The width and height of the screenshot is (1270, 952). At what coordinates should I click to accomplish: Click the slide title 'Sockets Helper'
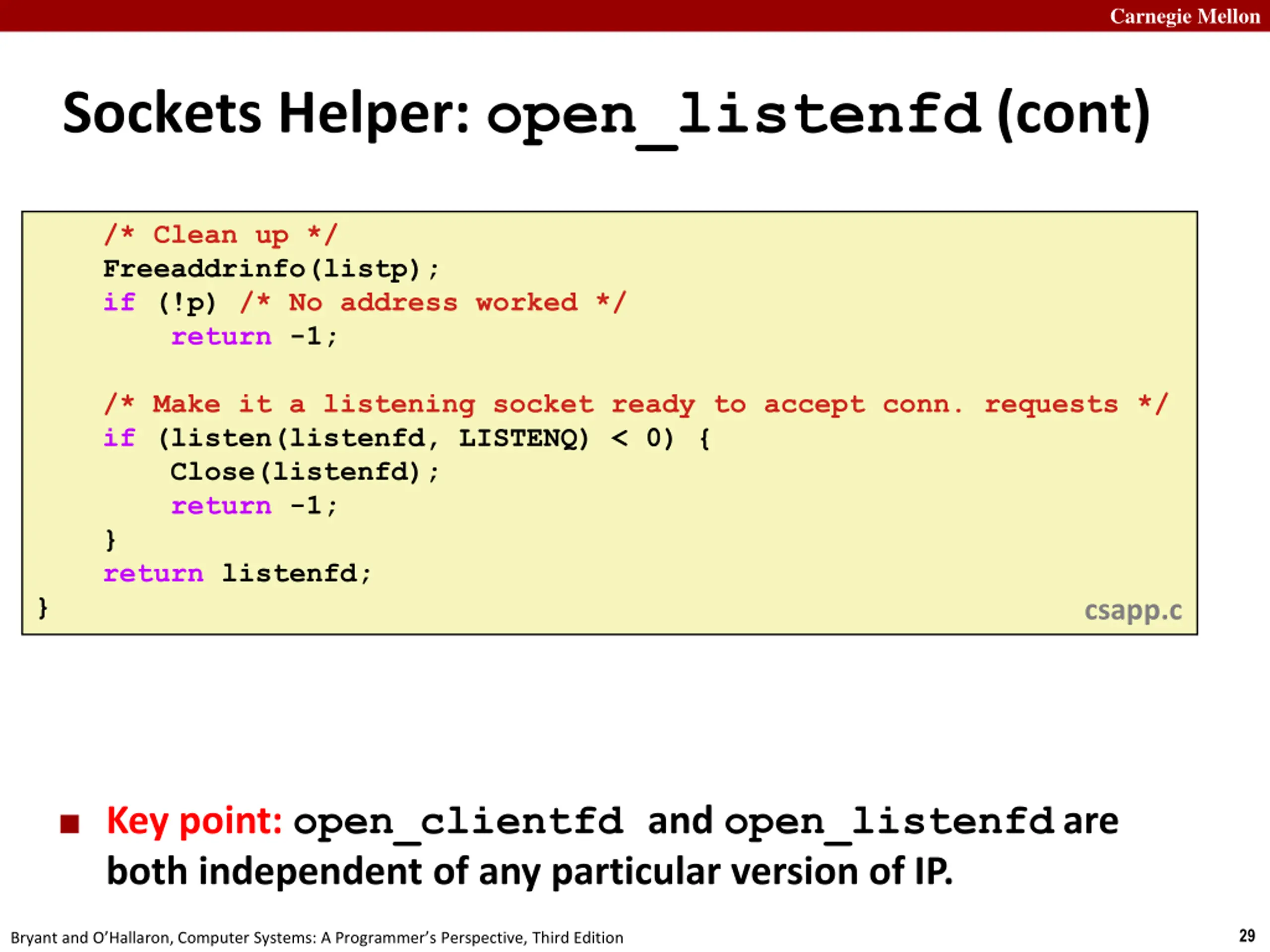point(266,114)
